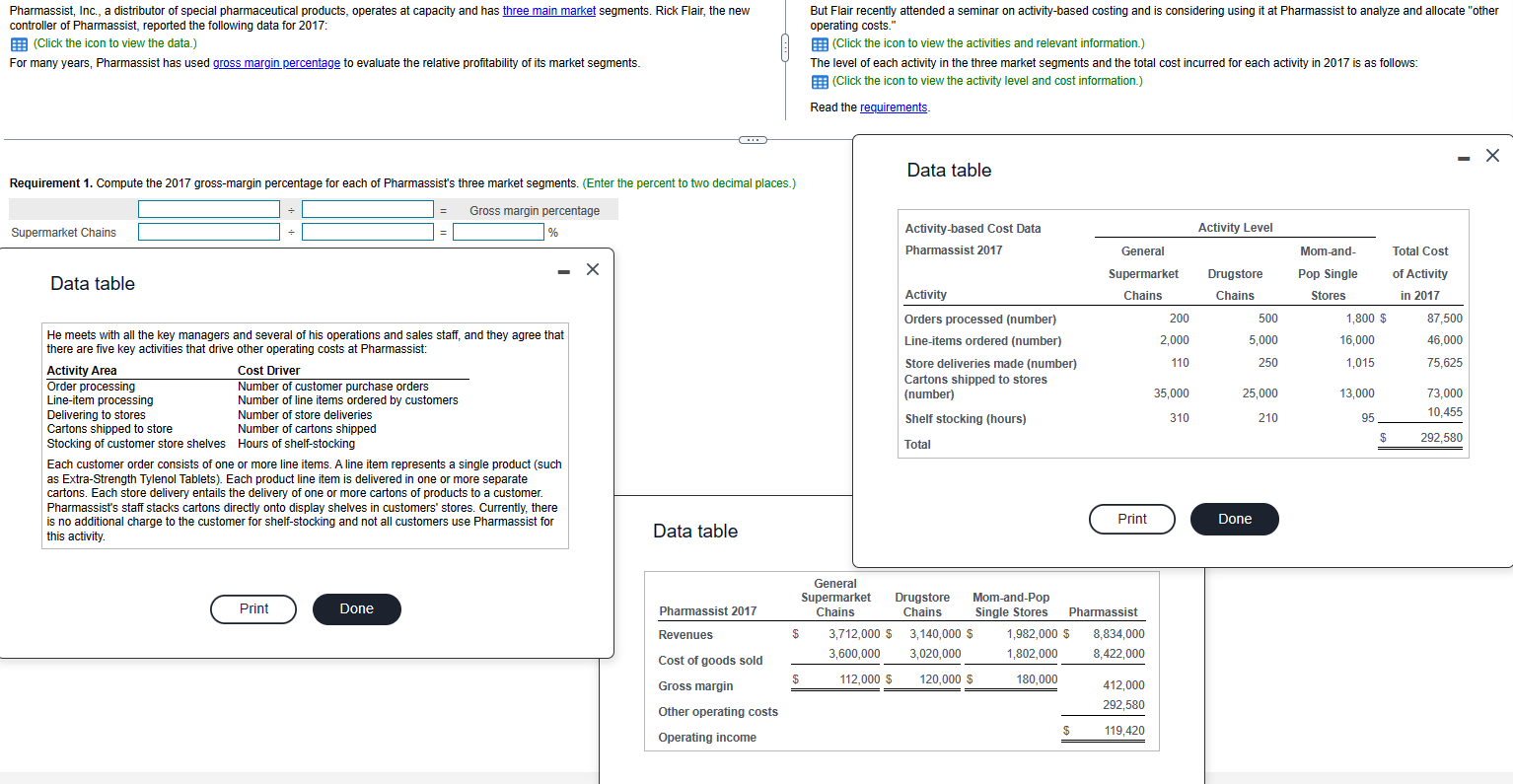Screen dimensions: 1513x784
Task: Click 'Gross margin' row label
Action: [695, 686]
